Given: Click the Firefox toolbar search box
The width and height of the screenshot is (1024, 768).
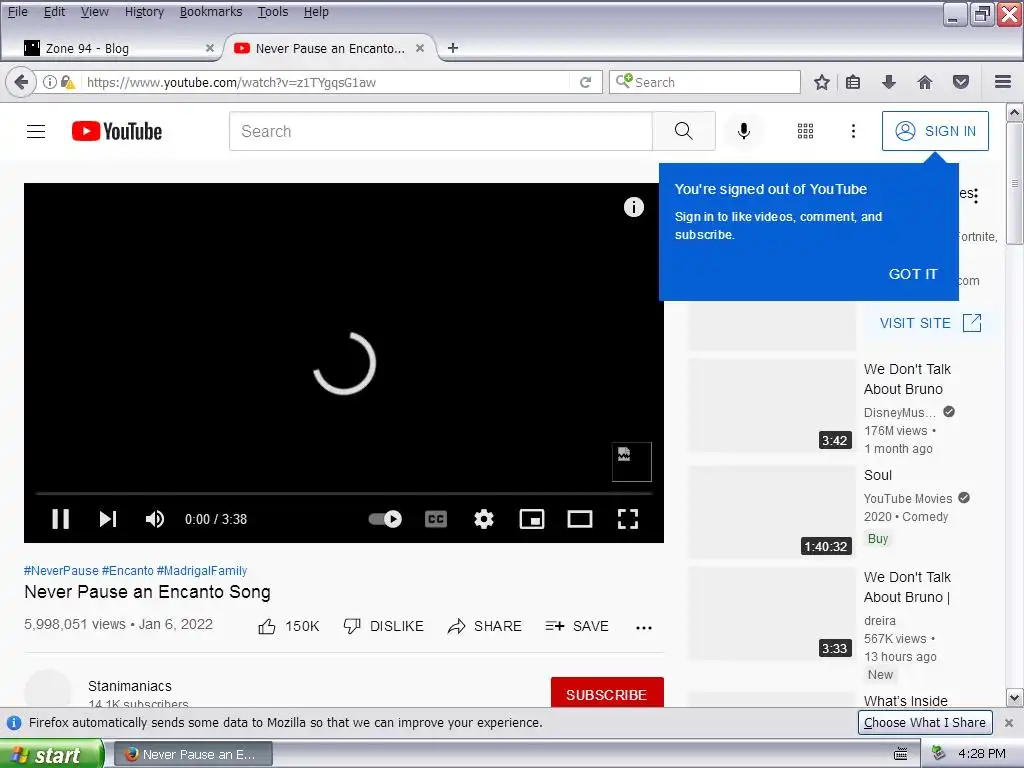Looking at the screenshot, I should pos(705,82).
